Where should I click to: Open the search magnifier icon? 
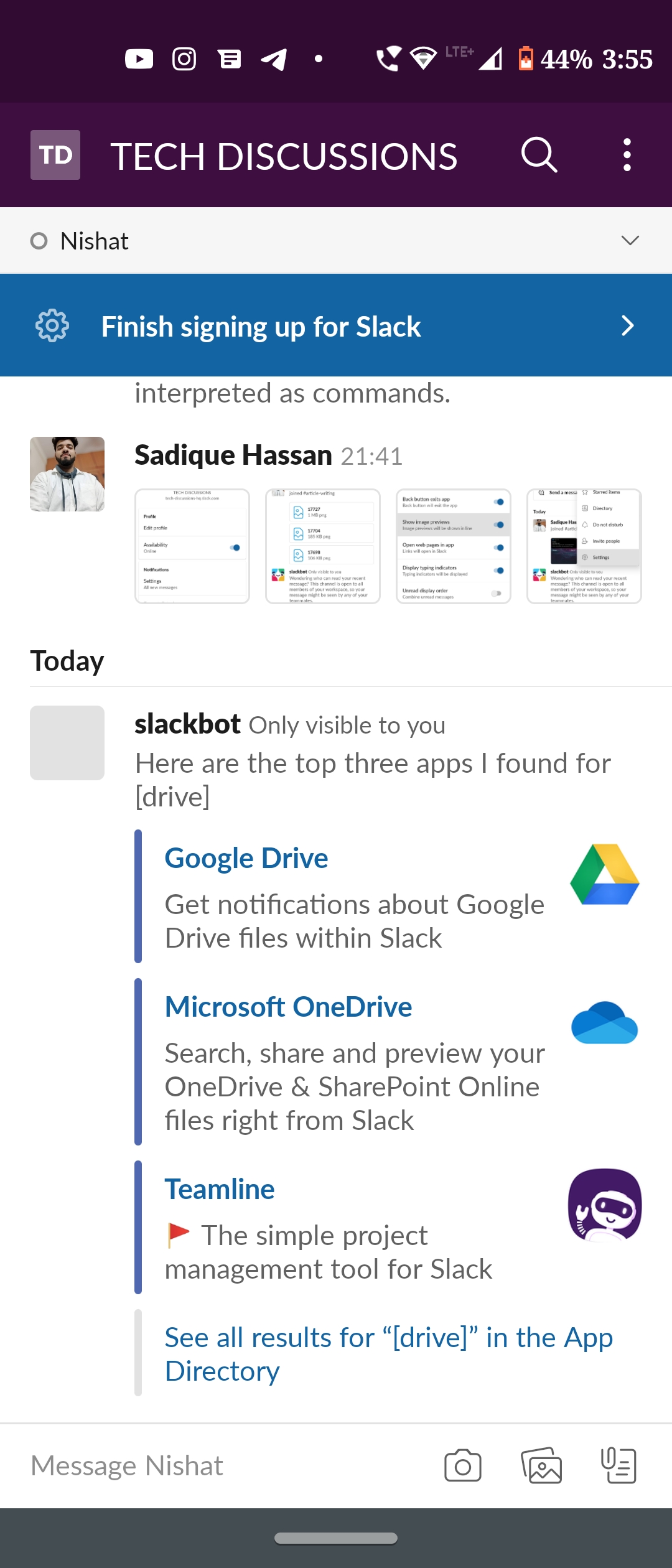click(x=539, y=155)
